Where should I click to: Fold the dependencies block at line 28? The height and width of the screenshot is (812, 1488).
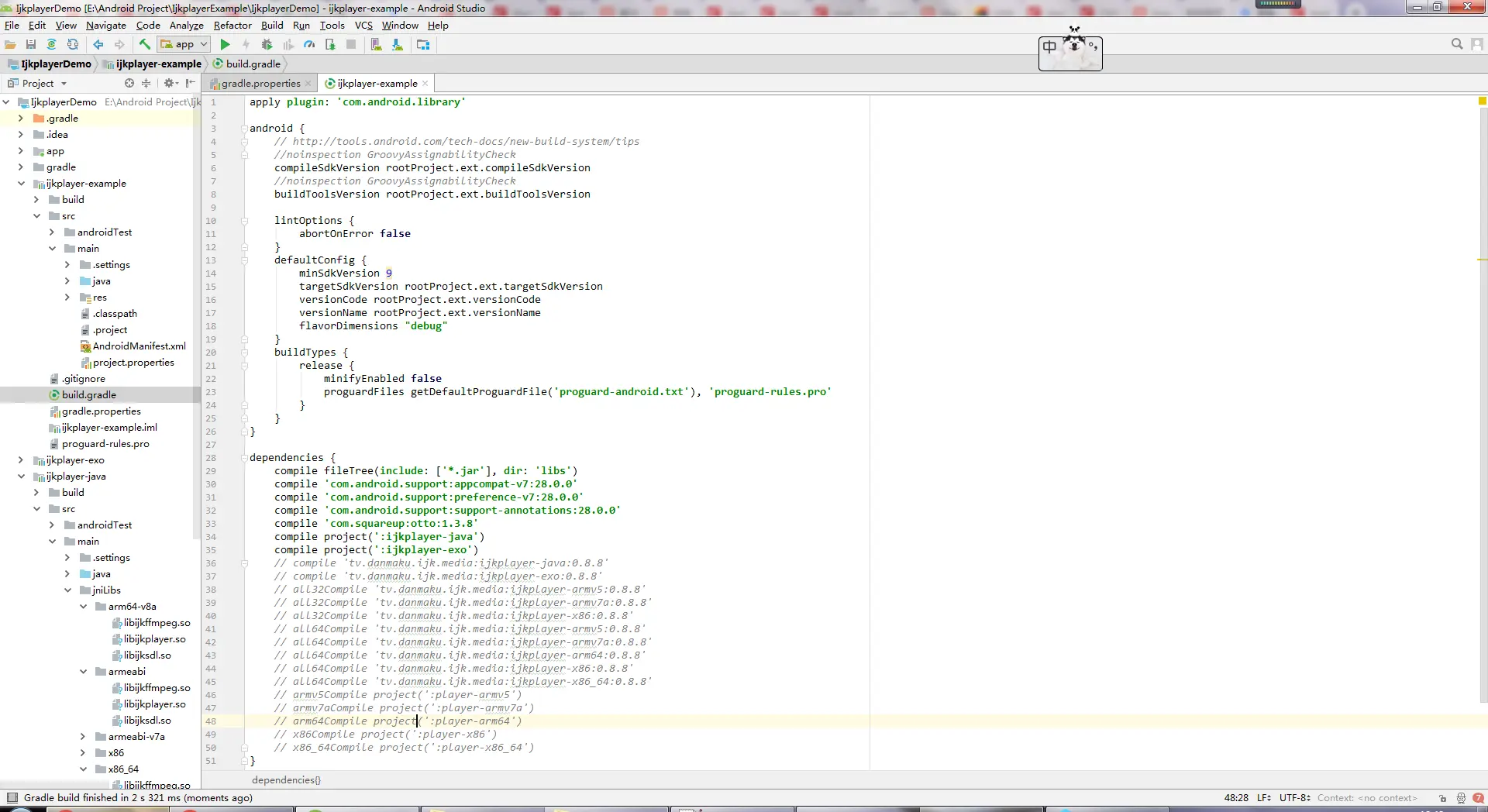[x=244, y=458]
